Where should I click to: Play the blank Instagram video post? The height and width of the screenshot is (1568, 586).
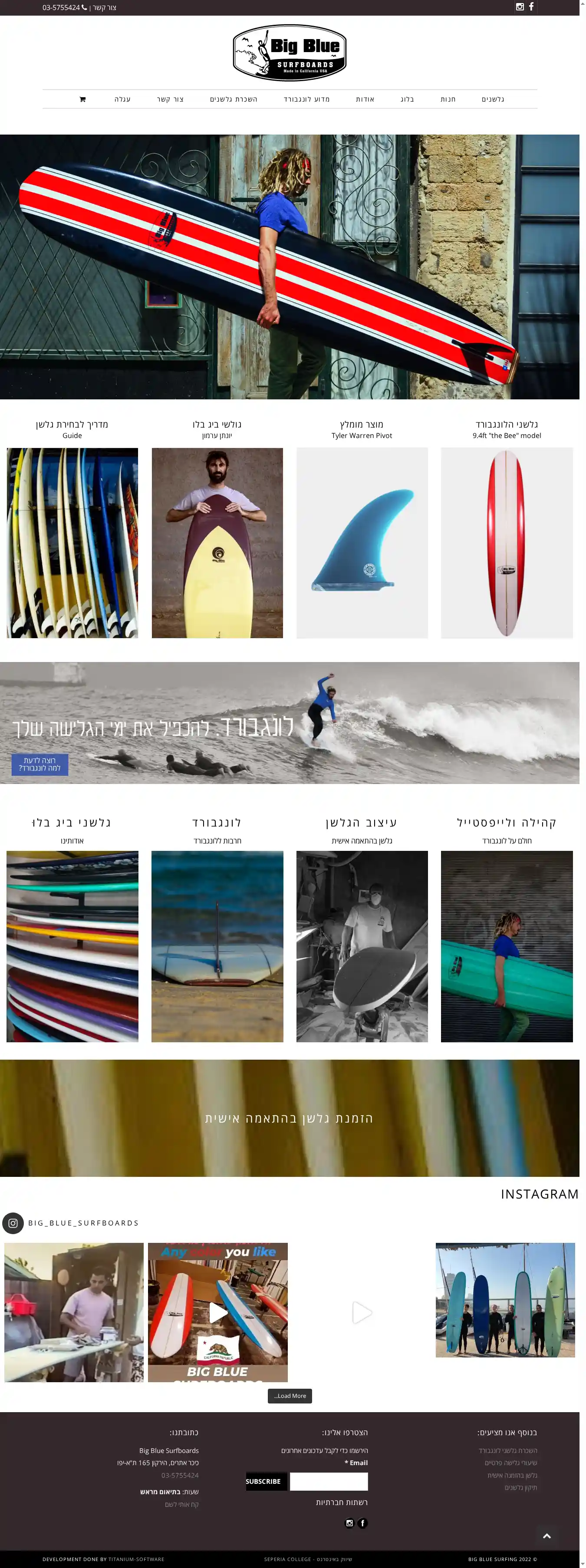[362, 1312]
